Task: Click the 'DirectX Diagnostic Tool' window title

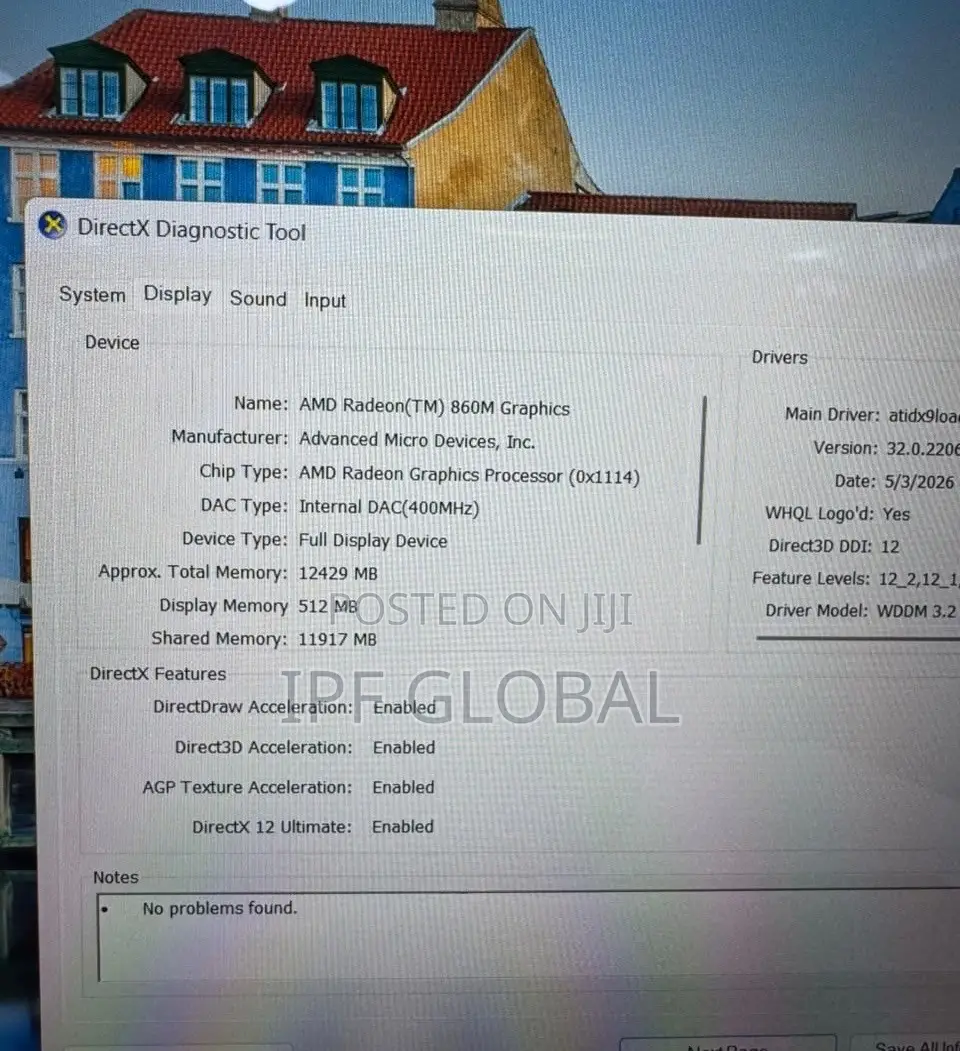Action: coord(192,230)
